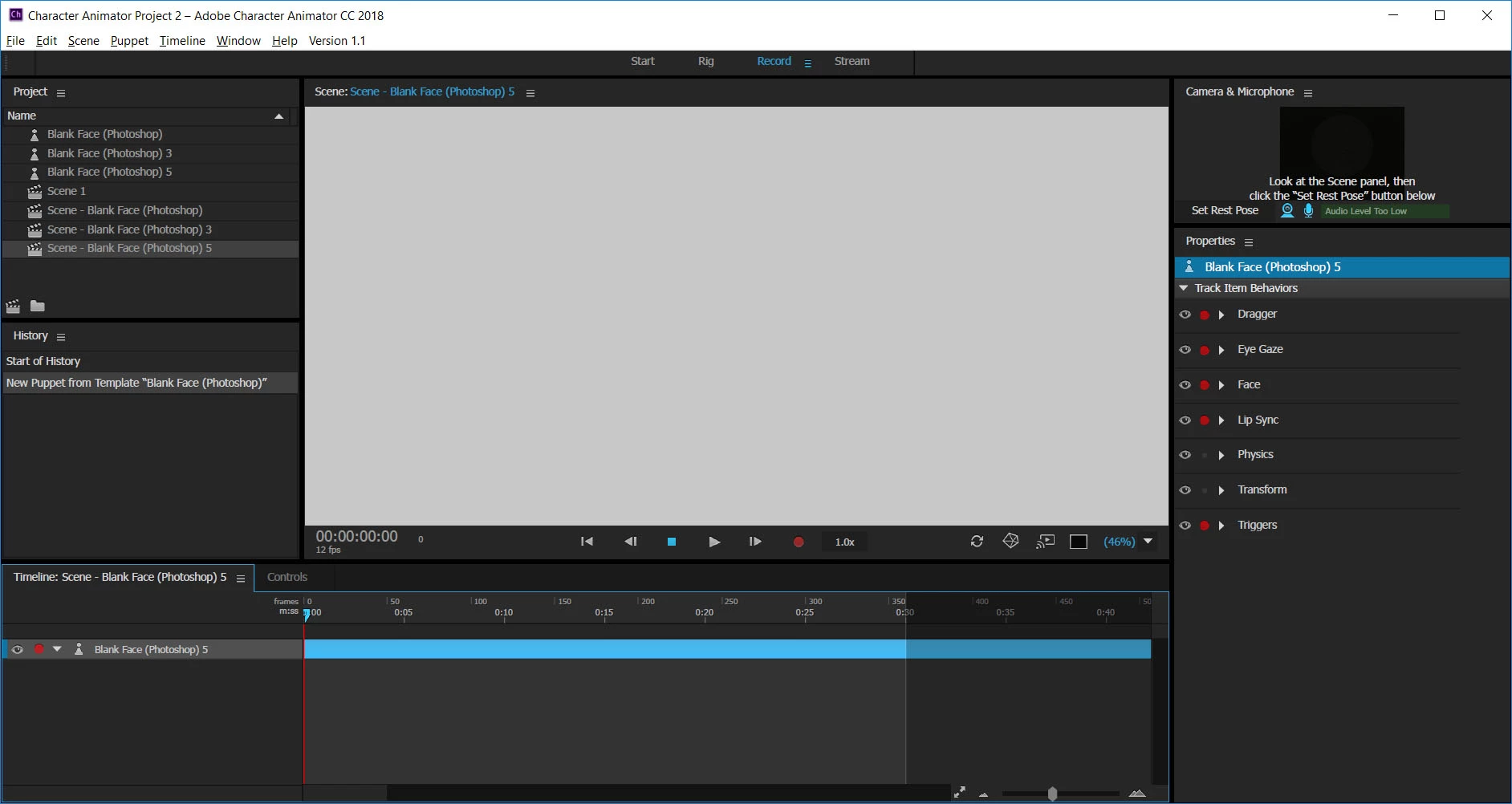The height and width of the screenshot is (804, 1512).
Task: Expand the Lip Sync behavior settings
Action: (x=1221, y=420)
